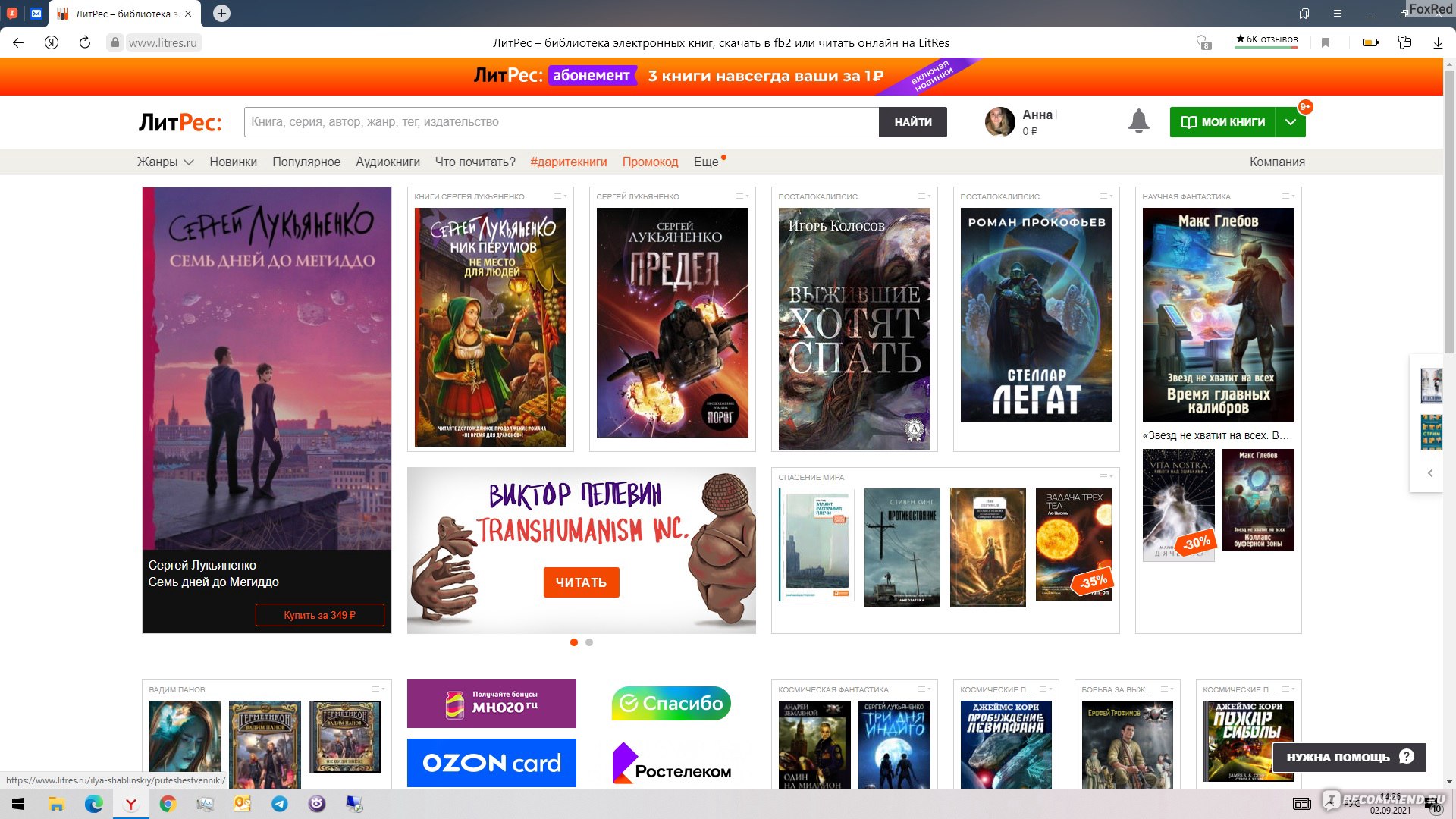Open Выжившие хотят спать cover
1456x819 pixels.
click(854, 329)
